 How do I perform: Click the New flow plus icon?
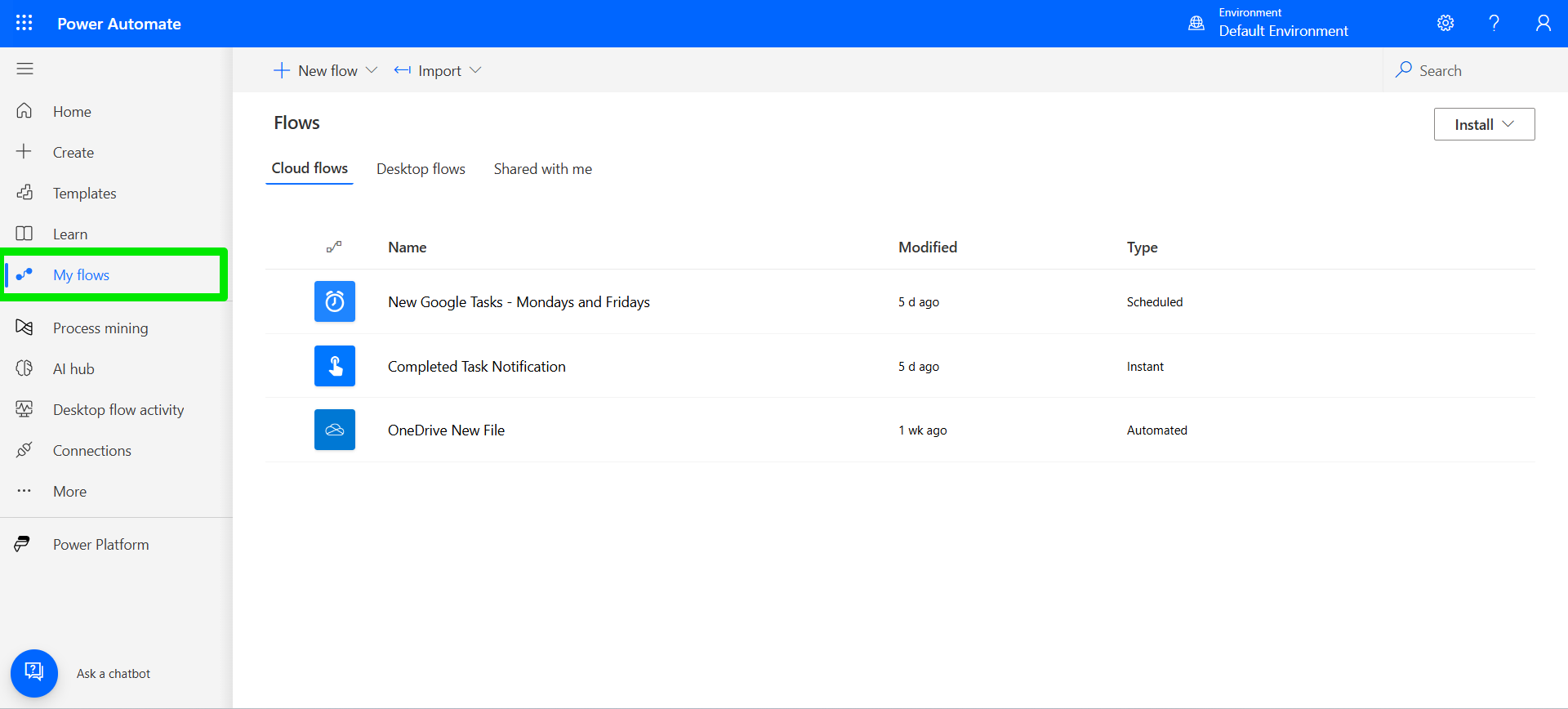pos(282,70)
